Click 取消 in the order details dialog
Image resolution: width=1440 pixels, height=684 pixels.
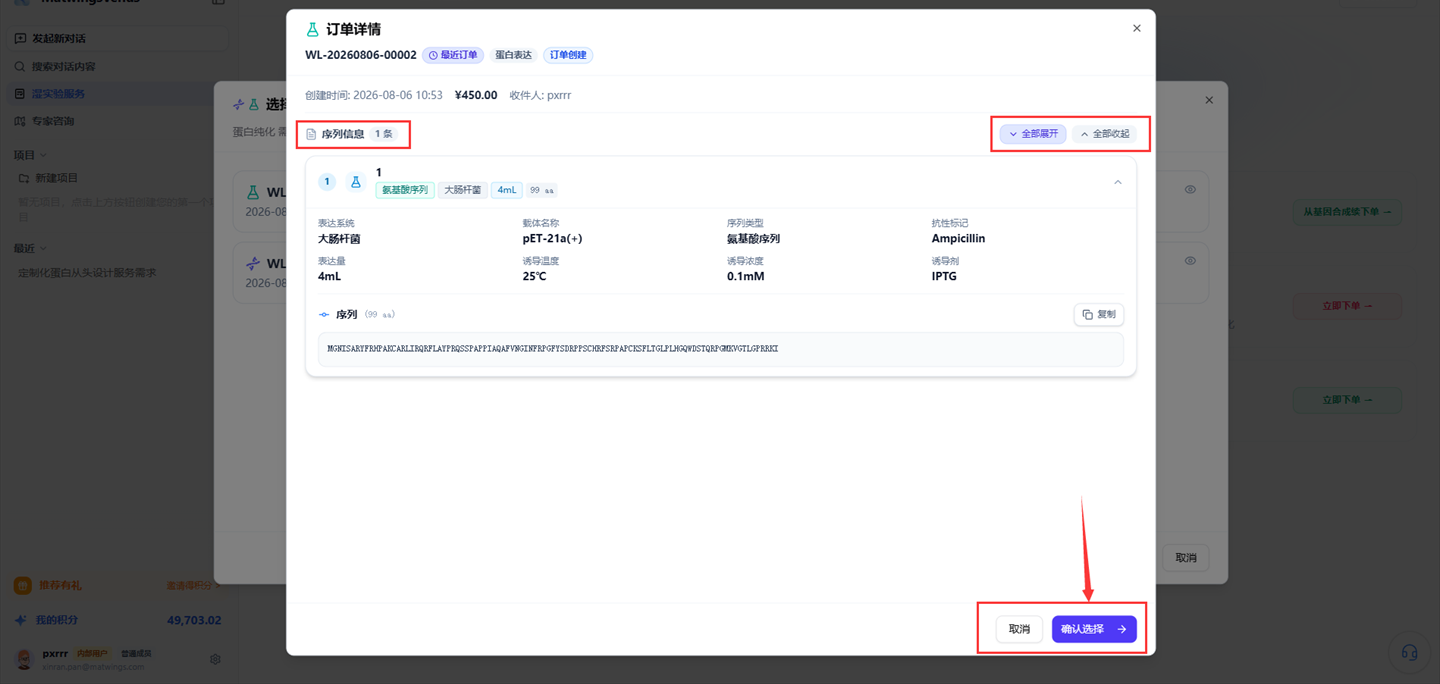tap(1019, 629)
